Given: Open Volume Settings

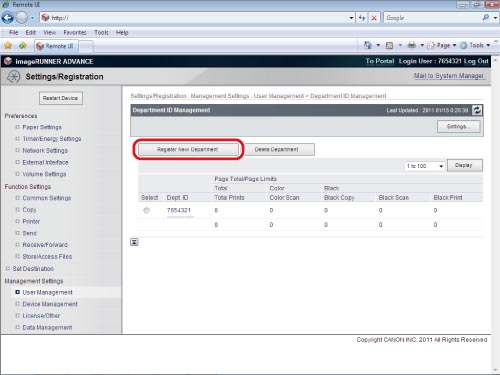Looking at the screenshot, I should tap(44, 174).
